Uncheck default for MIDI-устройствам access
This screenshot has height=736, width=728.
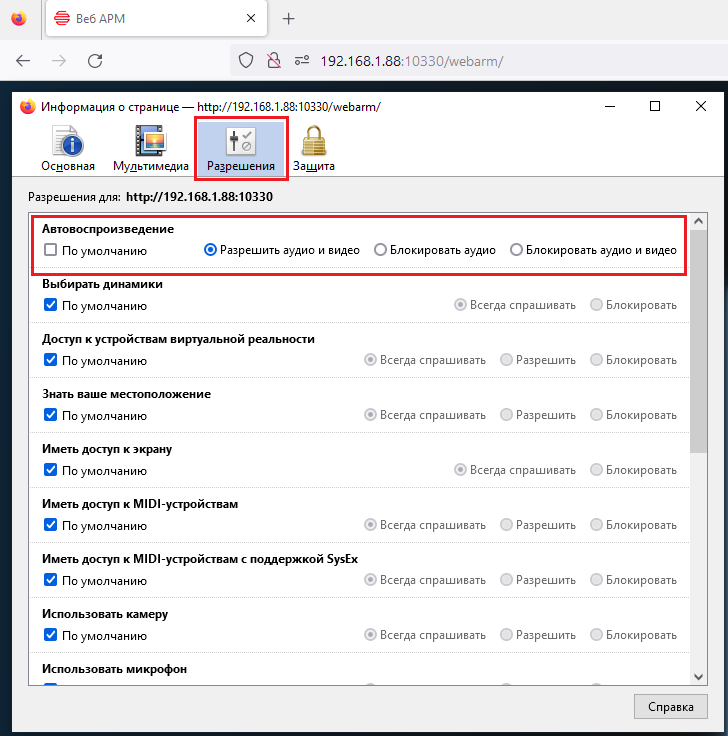point(50,525)
